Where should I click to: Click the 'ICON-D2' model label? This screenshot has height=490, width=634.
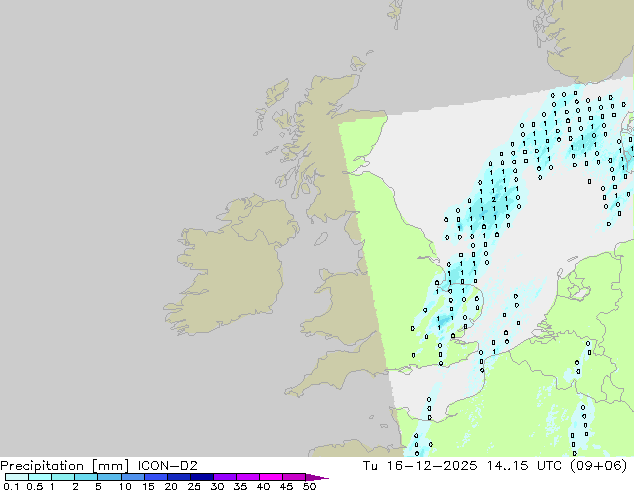click(x=168, y=466)
